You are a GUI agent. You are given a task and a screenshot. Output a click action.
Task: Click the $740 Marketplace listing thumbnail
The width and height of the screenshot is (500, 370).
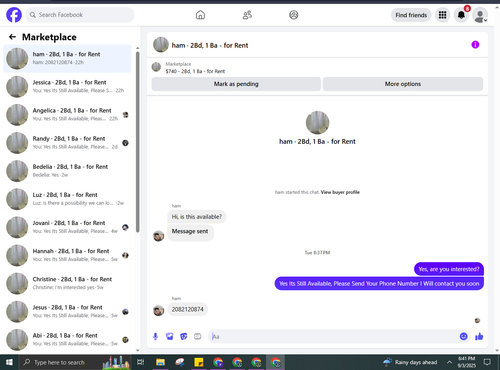pyautogui.click(x=156, y=67)
